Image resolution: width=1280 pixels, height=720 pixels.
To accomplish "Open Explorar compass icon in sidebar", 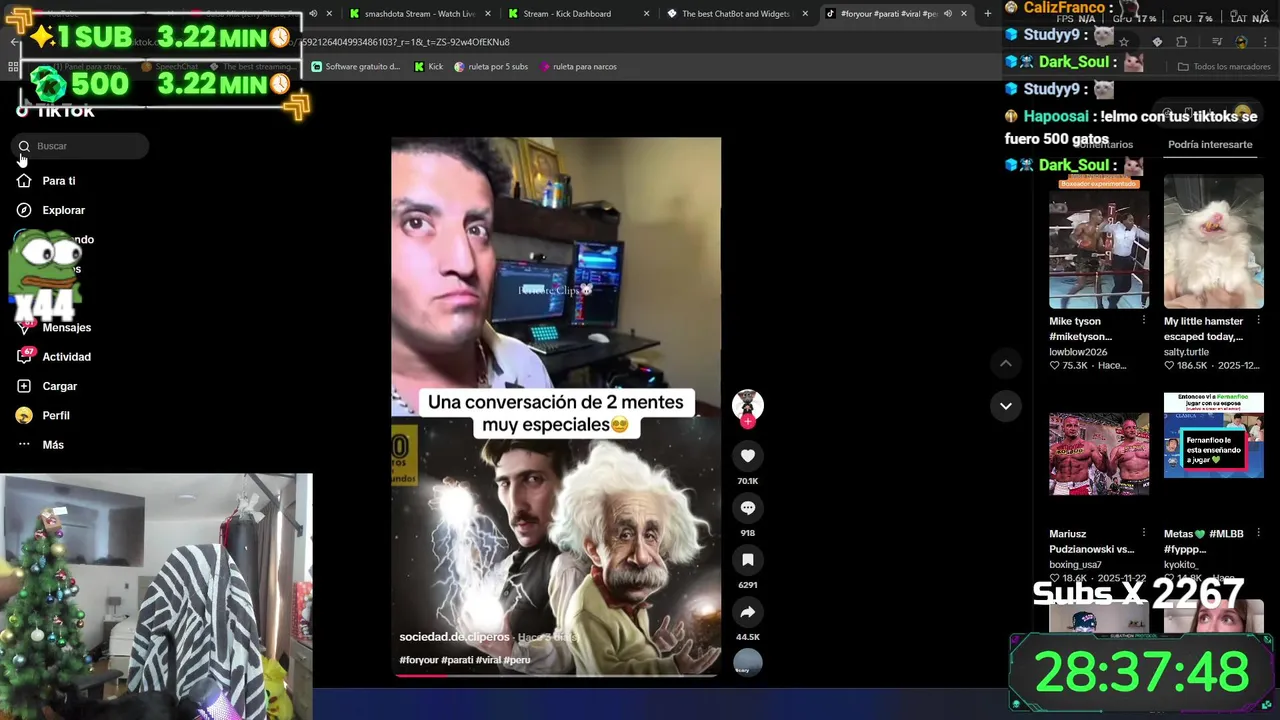I will point(24,210).
